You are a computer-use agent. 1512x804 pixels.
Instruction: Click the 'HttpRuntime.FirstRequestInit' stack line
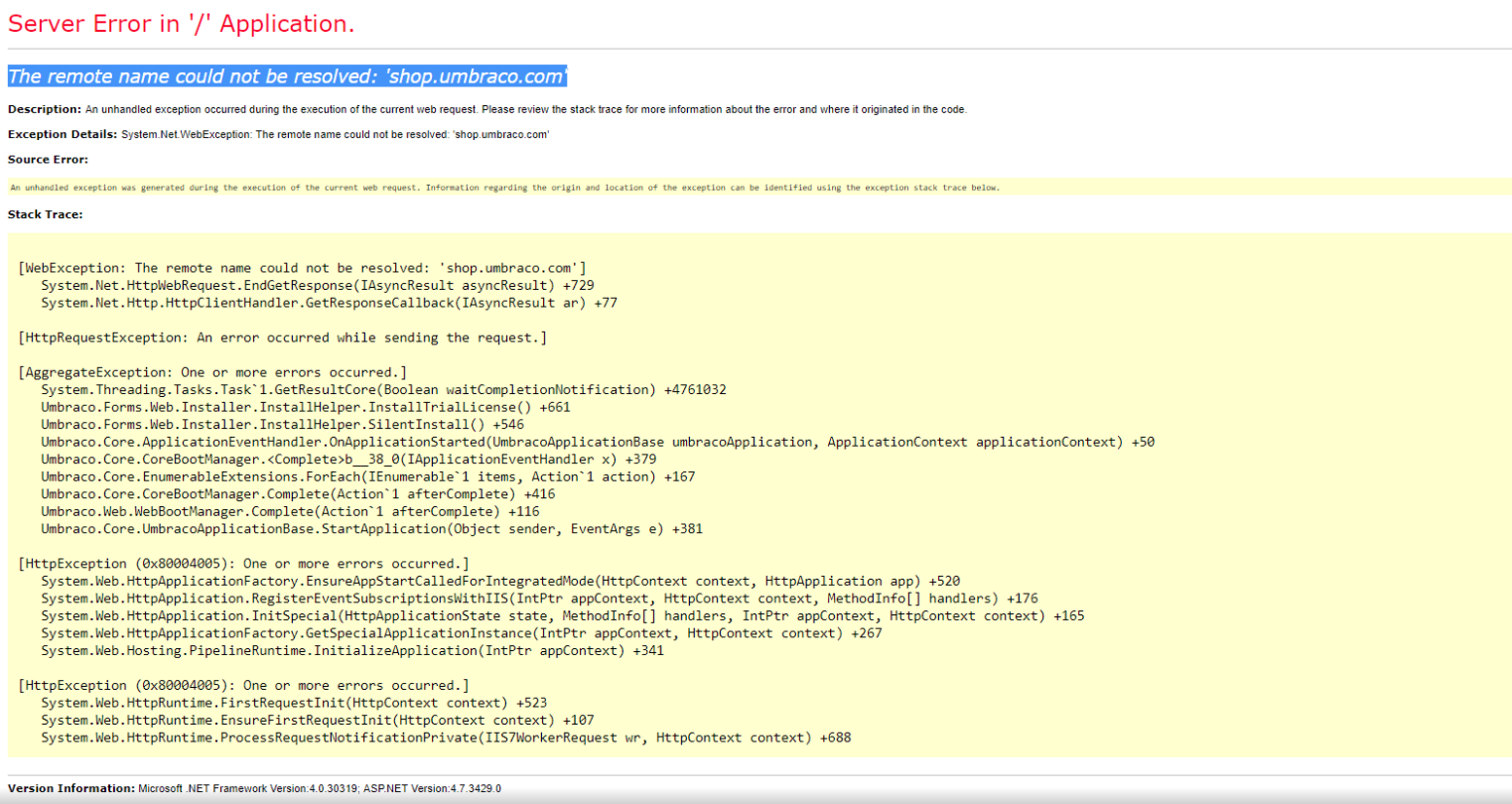click(x=294, y=702)
